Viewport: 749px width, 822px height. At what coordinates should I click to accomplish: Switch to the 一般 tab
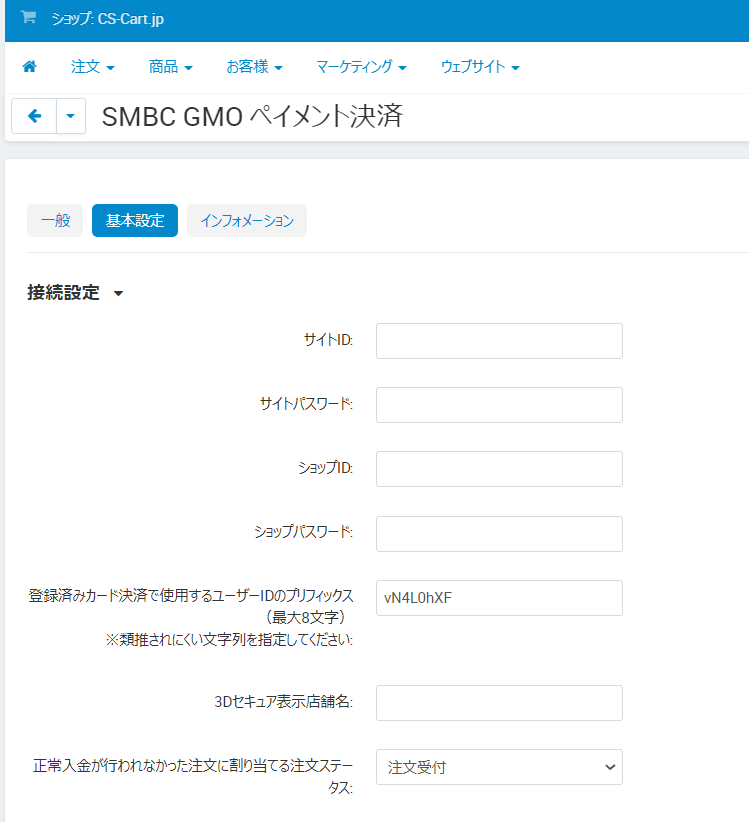[x=55, y=220]
